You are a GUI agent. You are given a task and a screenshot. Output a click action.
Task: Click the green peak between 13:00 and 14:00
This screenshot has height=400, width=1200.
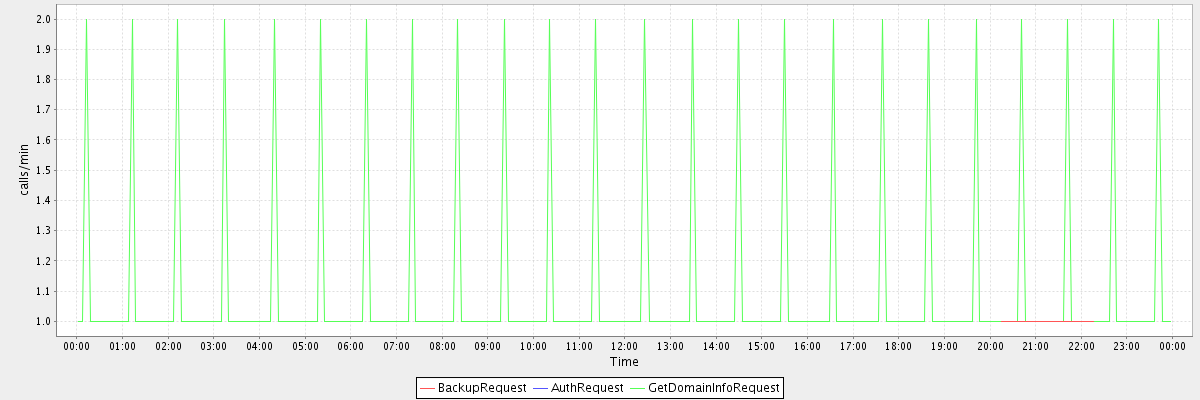(x=692, y=22)
